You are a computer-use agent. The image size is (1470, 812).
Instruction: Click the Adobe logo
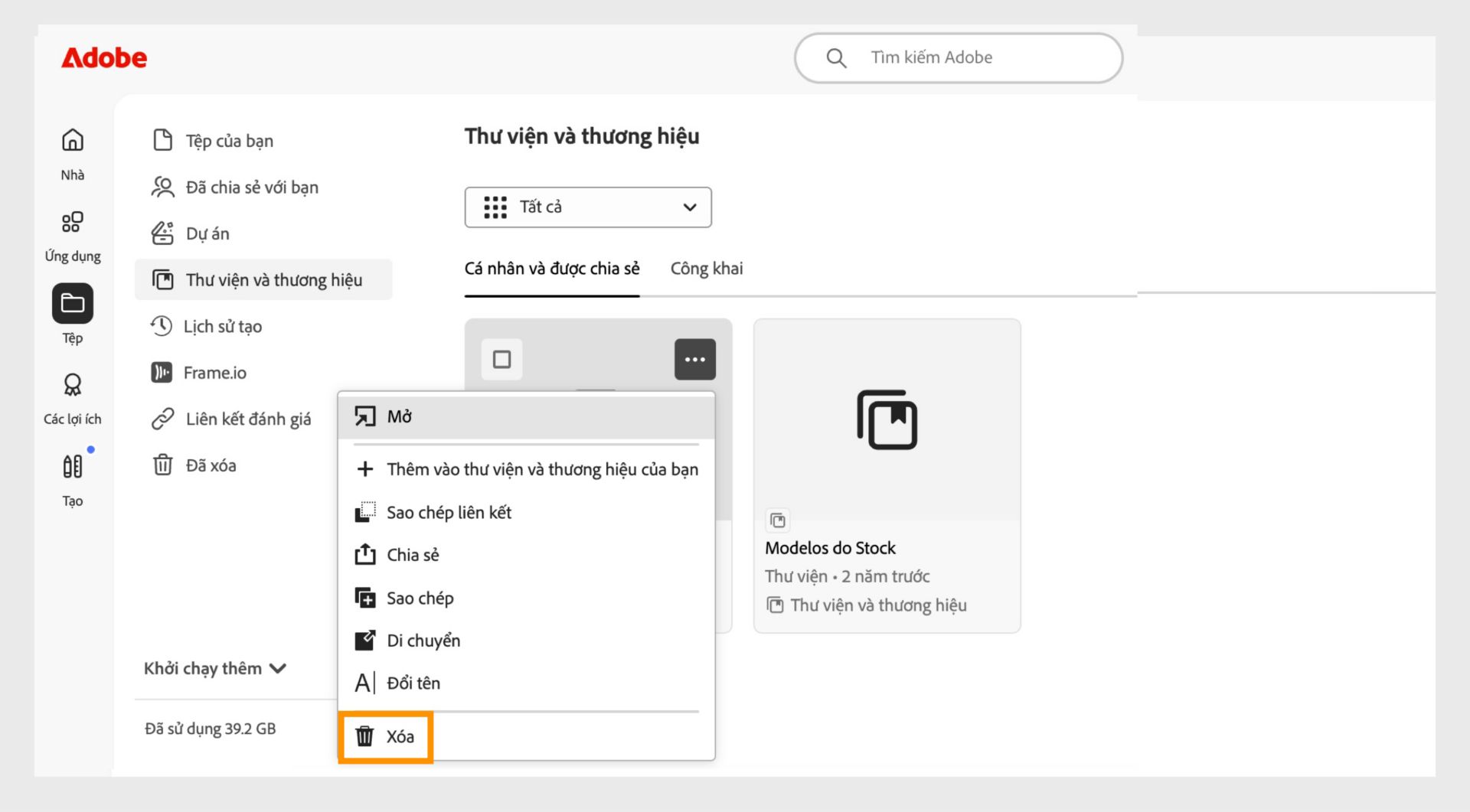(x=104, y=58)
